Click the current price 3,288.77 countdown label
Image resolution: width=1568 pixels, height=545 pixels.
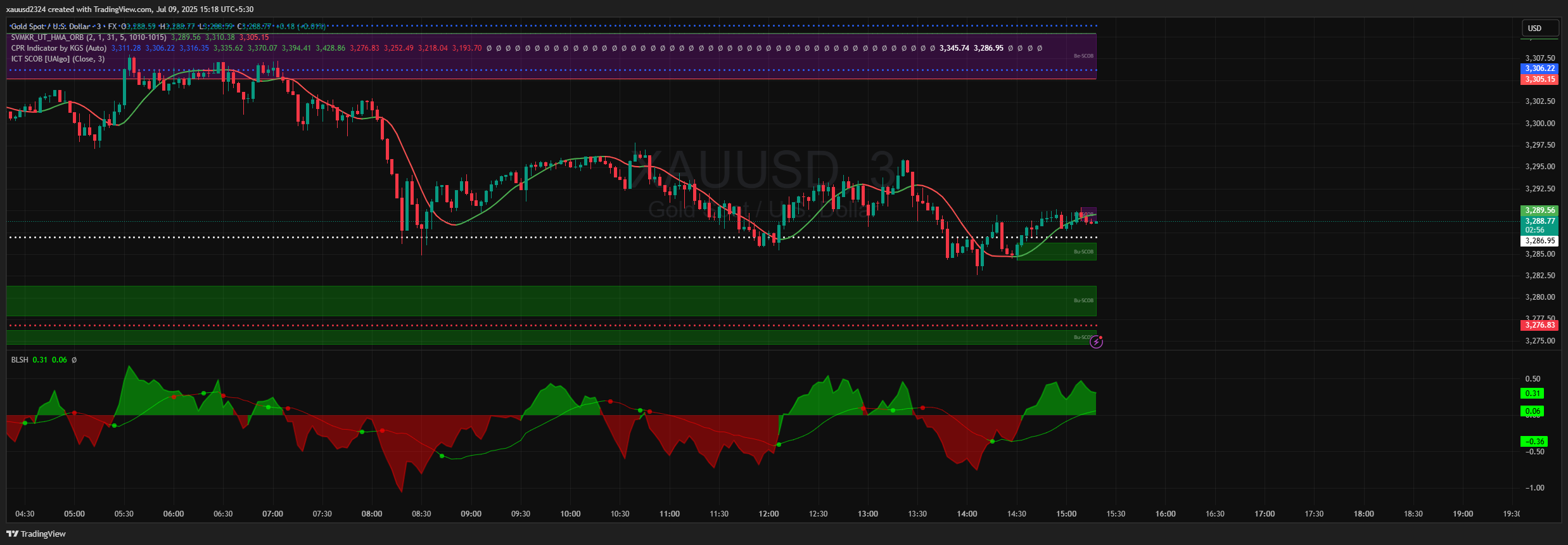point(1539,225)
